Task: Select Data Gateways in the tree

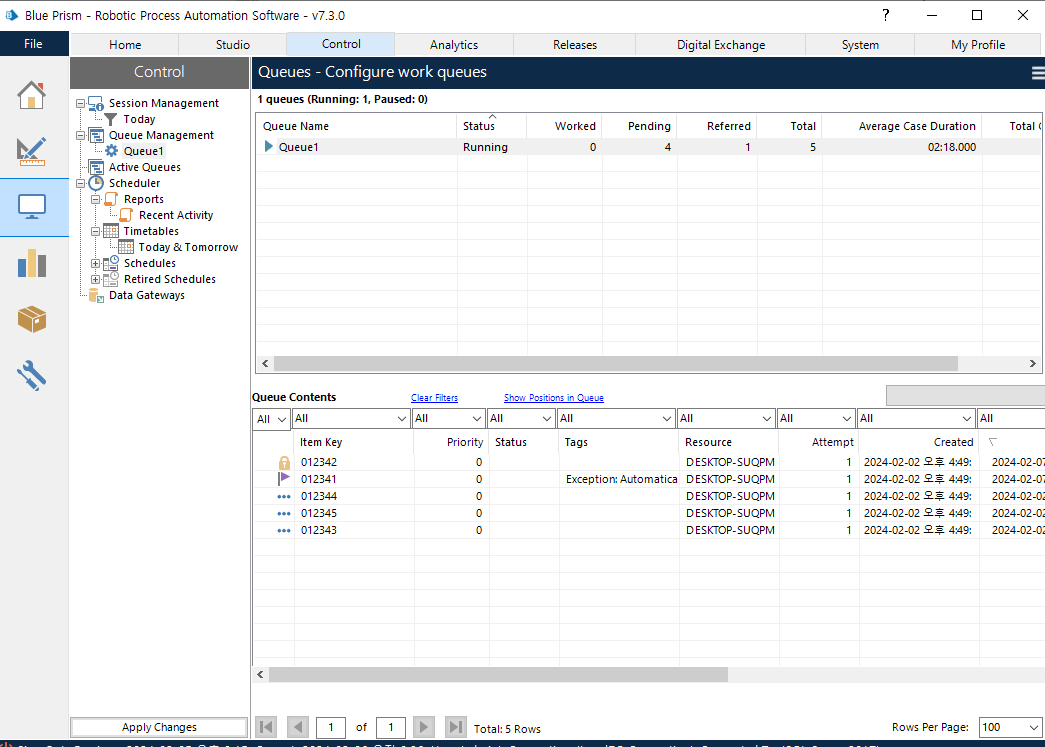Action: [147, 295]
